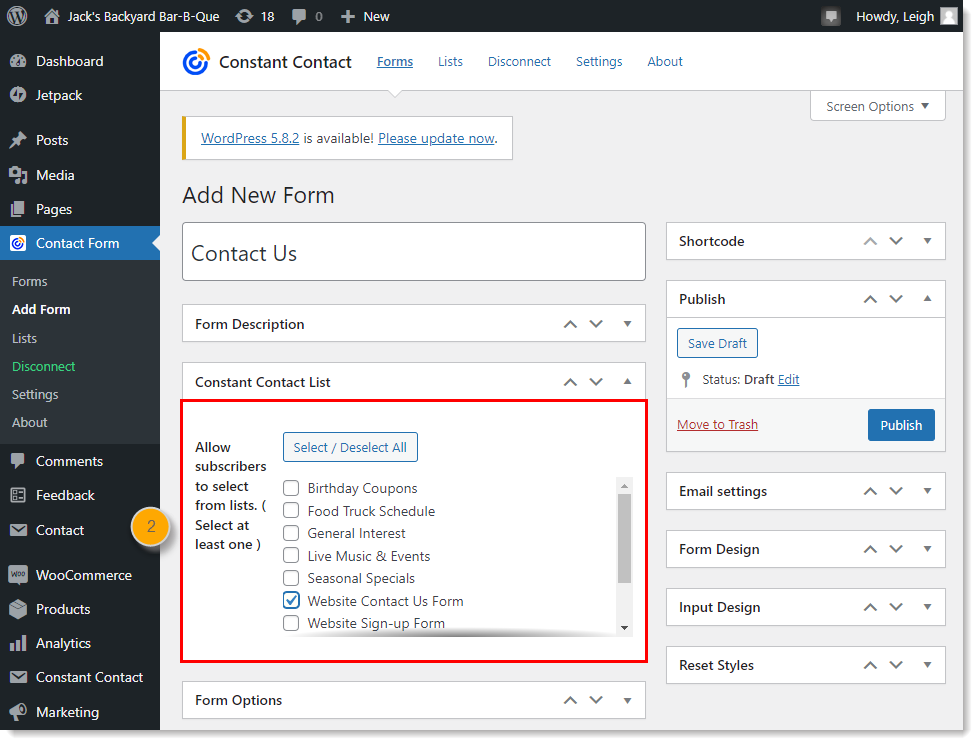The image size is (978, 745).
Task: Click the WordPress 5.8.2 link
Action: 250,139
